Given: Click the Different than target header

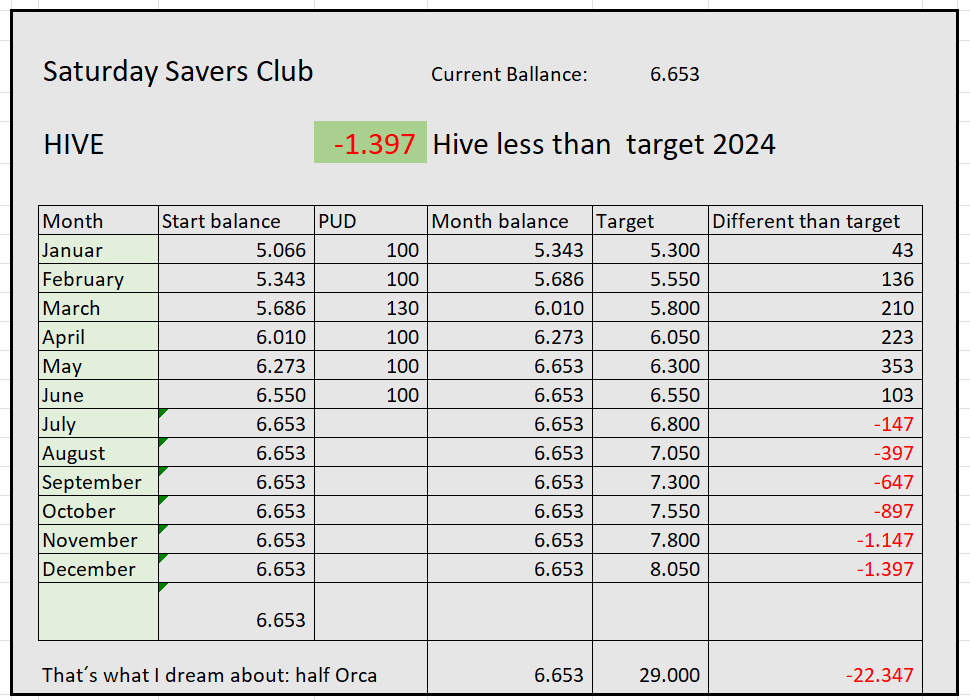Looking at the screenshot, I should click(815, 221).
